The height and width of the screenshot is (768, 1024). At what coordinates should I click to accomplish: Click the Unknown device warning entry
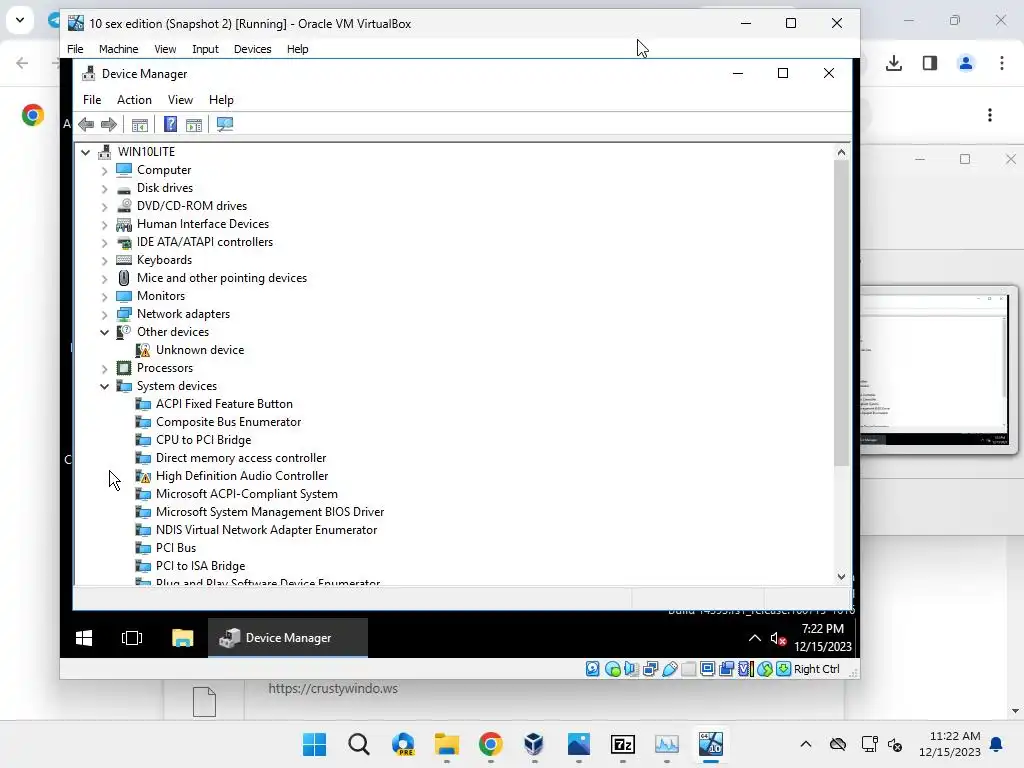coord(200,350)
